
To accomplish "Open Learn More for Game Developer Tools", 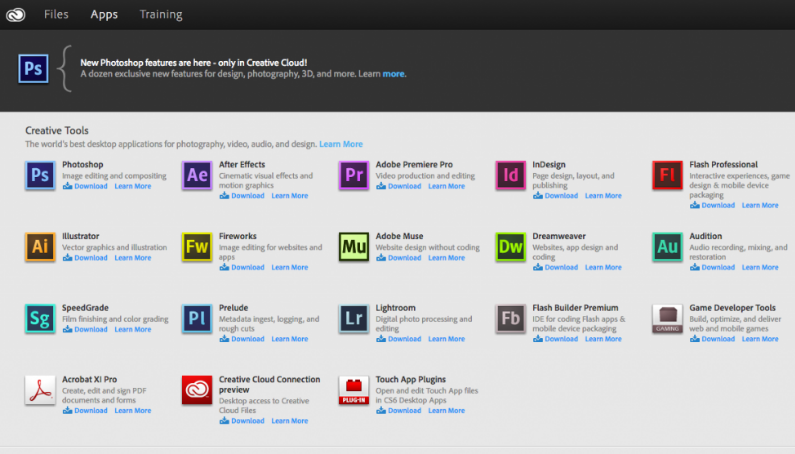I will click(x=760, y=339).
